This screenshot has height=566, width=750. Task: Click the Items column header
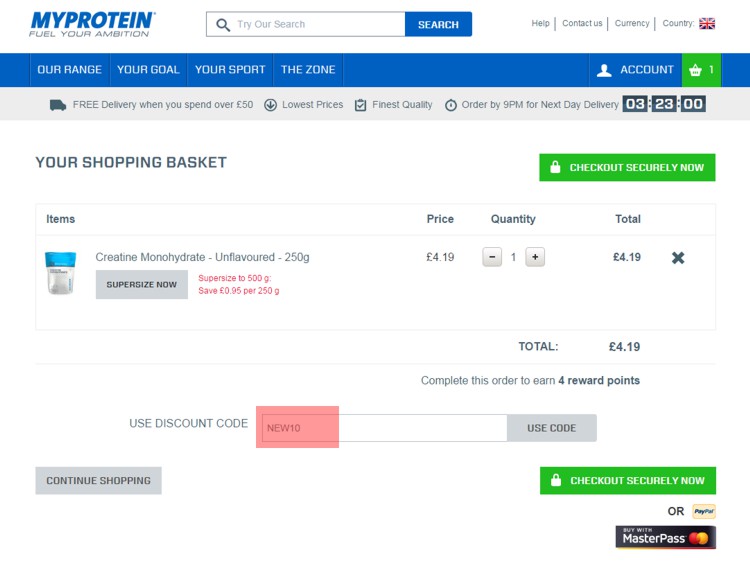click(60, 219)
